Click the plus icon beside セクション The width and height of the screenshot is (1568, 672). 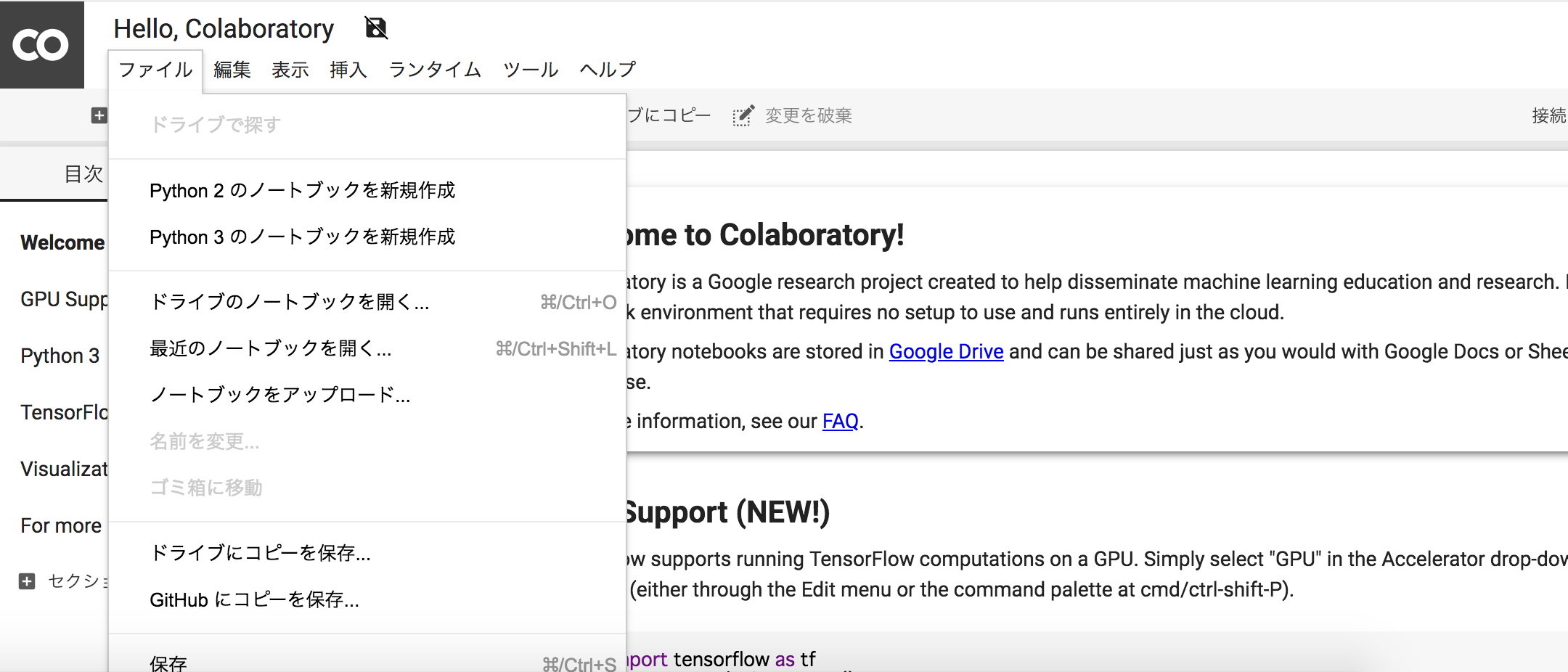click(x=27, y=581)
